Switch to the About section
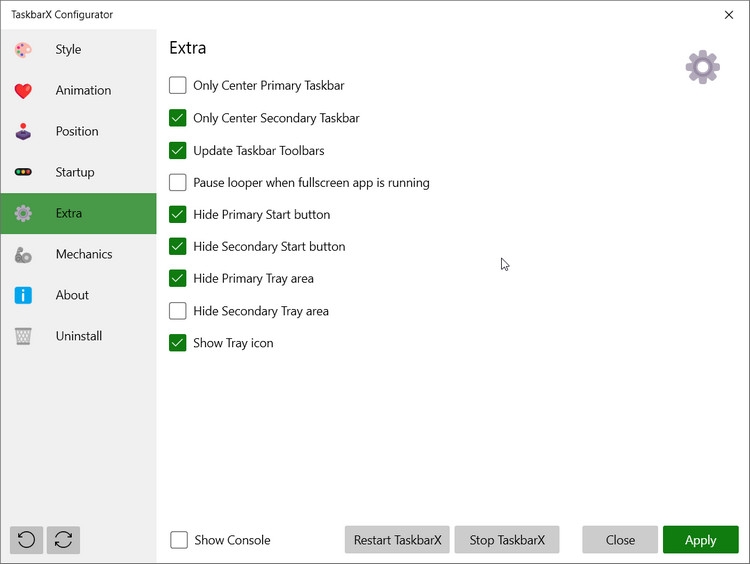The image size is (750, 564). 72,295
